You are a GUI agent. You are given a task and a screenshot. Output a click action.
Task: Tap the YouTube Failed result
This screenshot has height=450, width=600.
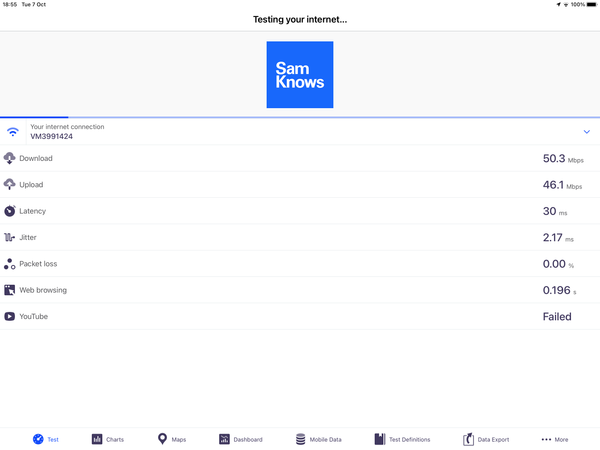(557, 317)
